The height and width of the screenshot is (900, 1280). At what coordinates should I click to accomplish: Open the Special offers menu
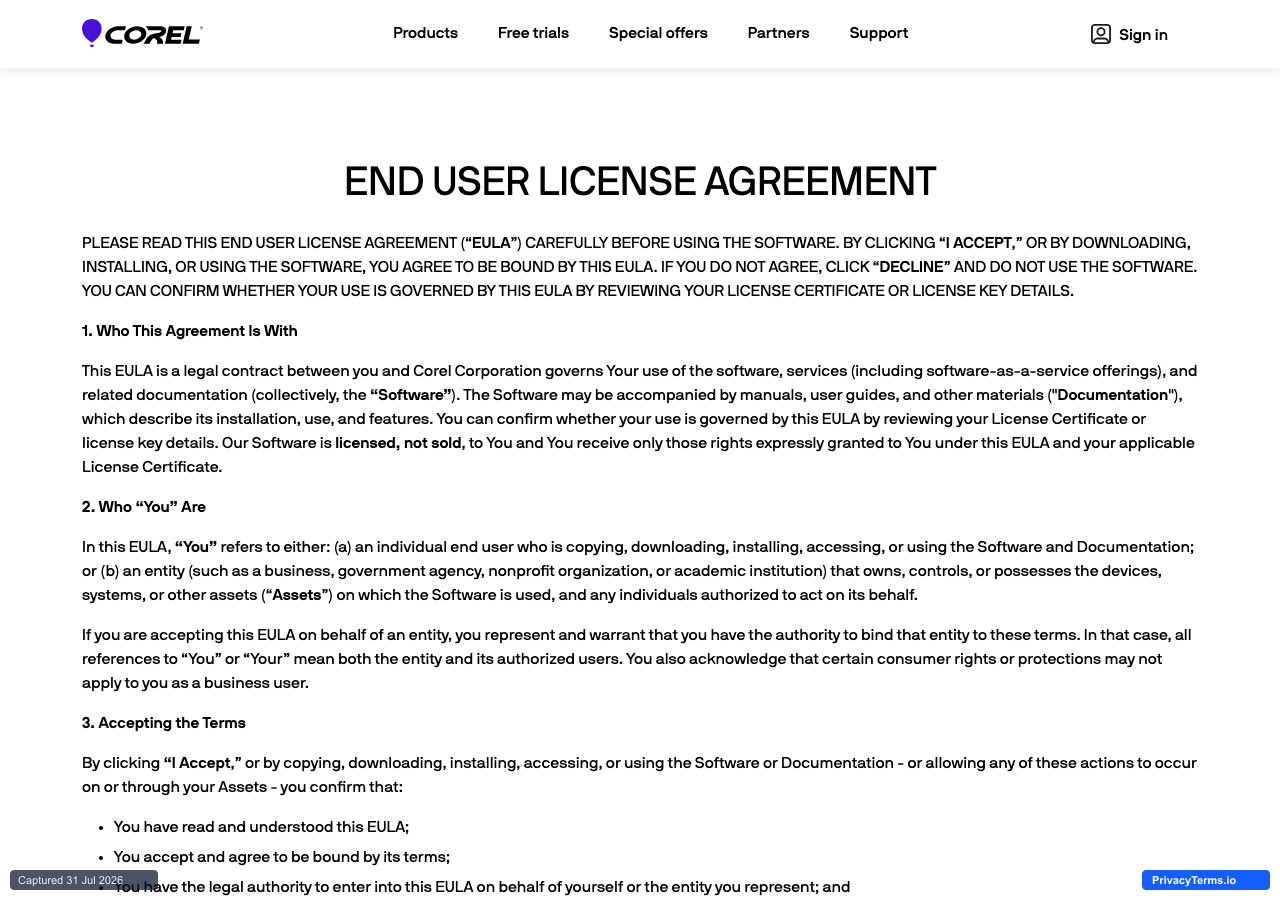click(x=658, y=33)
